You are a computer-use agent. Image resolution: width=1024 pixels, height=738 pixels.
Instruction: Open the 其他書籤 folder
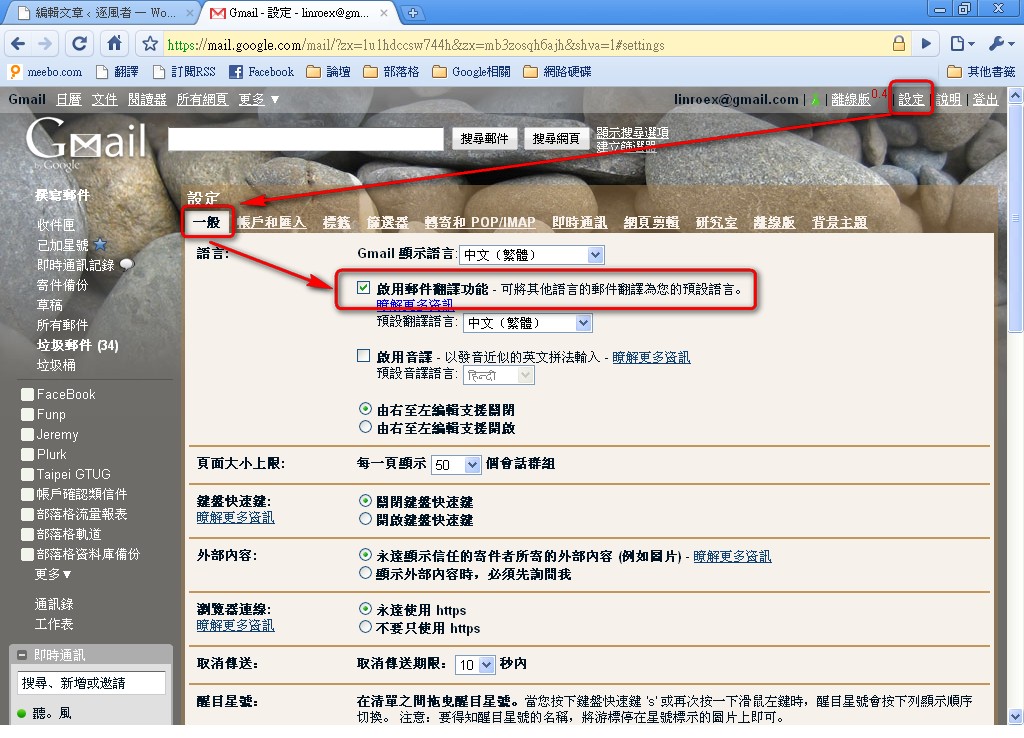tap(982, 72)
